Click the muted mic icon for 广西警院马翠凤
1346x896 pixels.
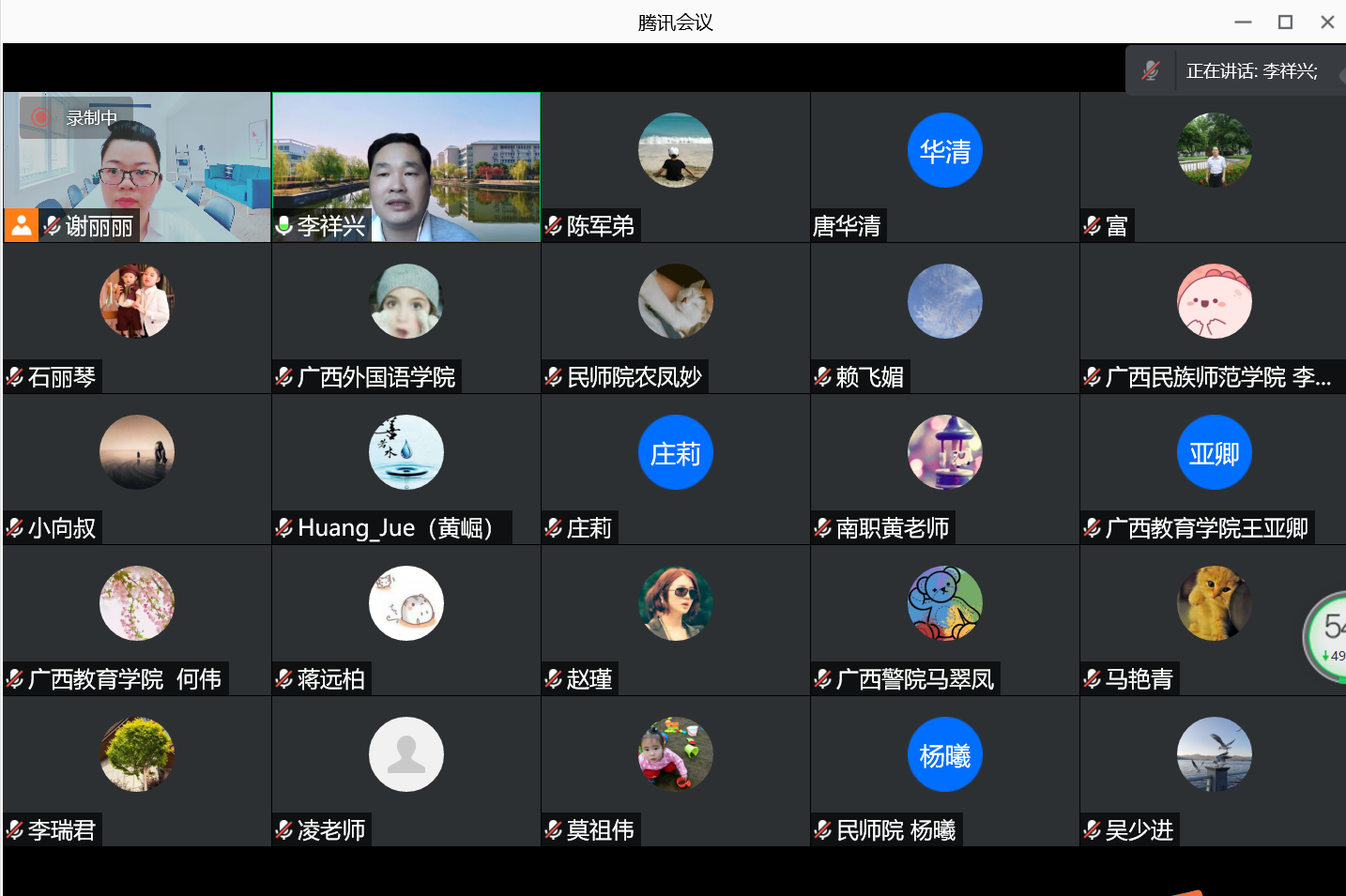tap(823, 679)
